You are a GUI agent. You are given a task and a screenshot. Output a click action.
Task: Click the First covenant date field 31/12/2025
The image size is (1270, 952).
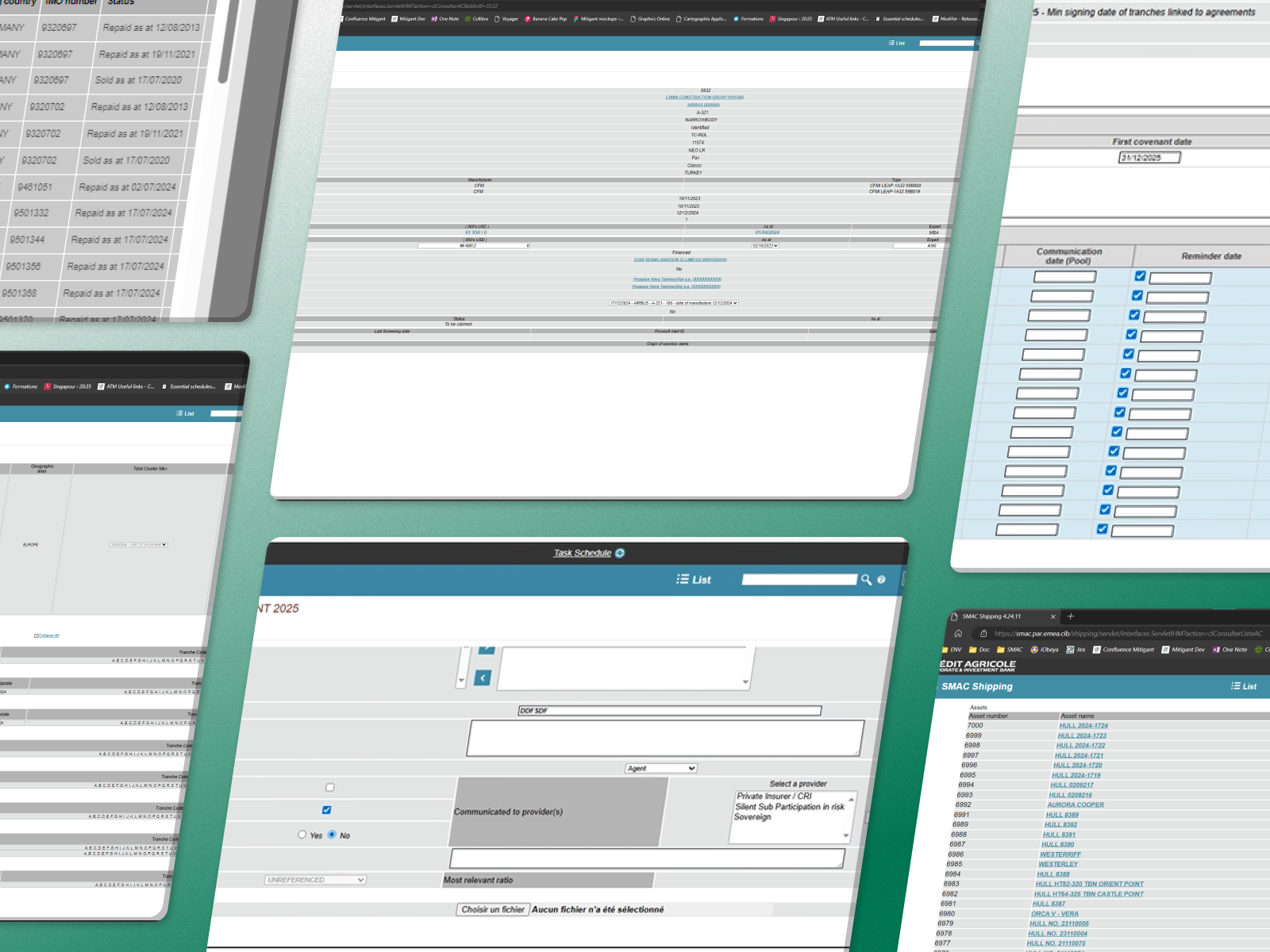coord(1149,157)
